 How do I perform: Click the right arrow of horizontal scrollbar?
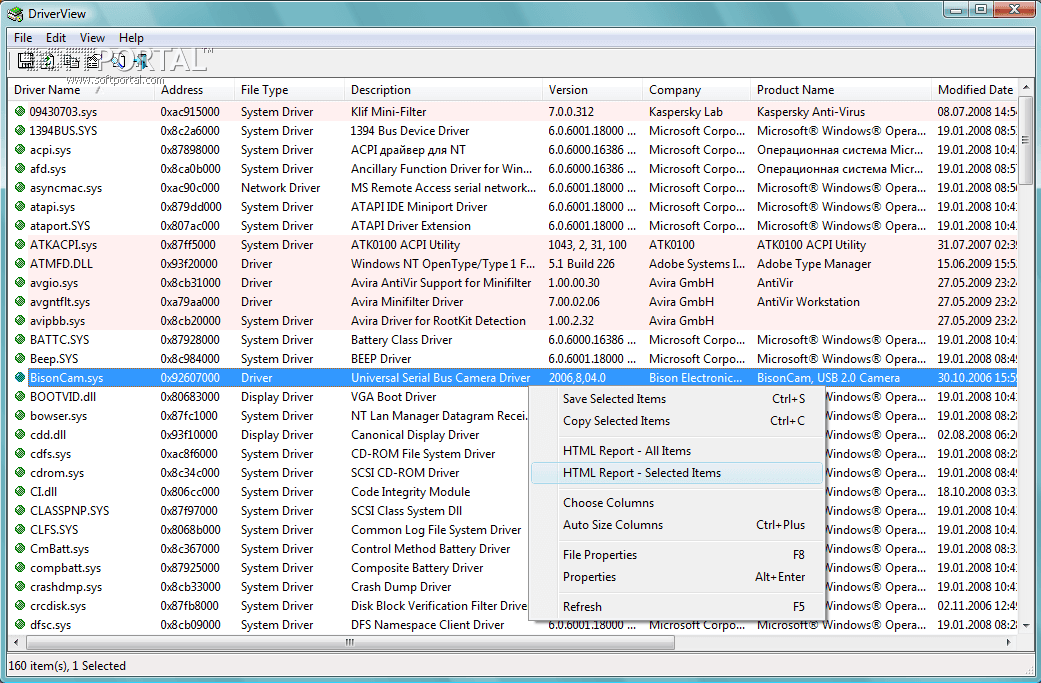[x=1010, y=643]
